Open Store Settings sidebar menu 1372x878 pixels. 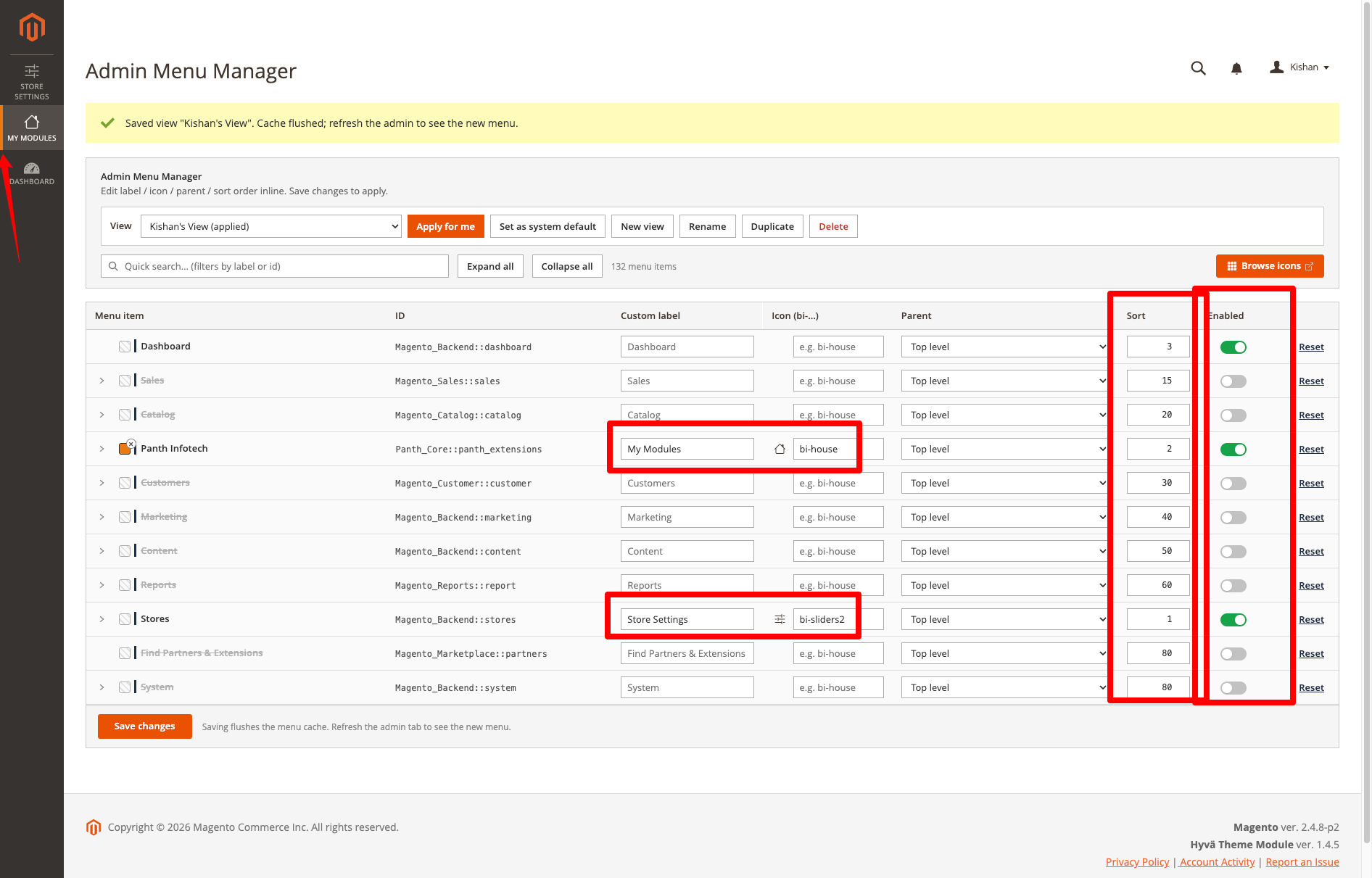[32, 81]
